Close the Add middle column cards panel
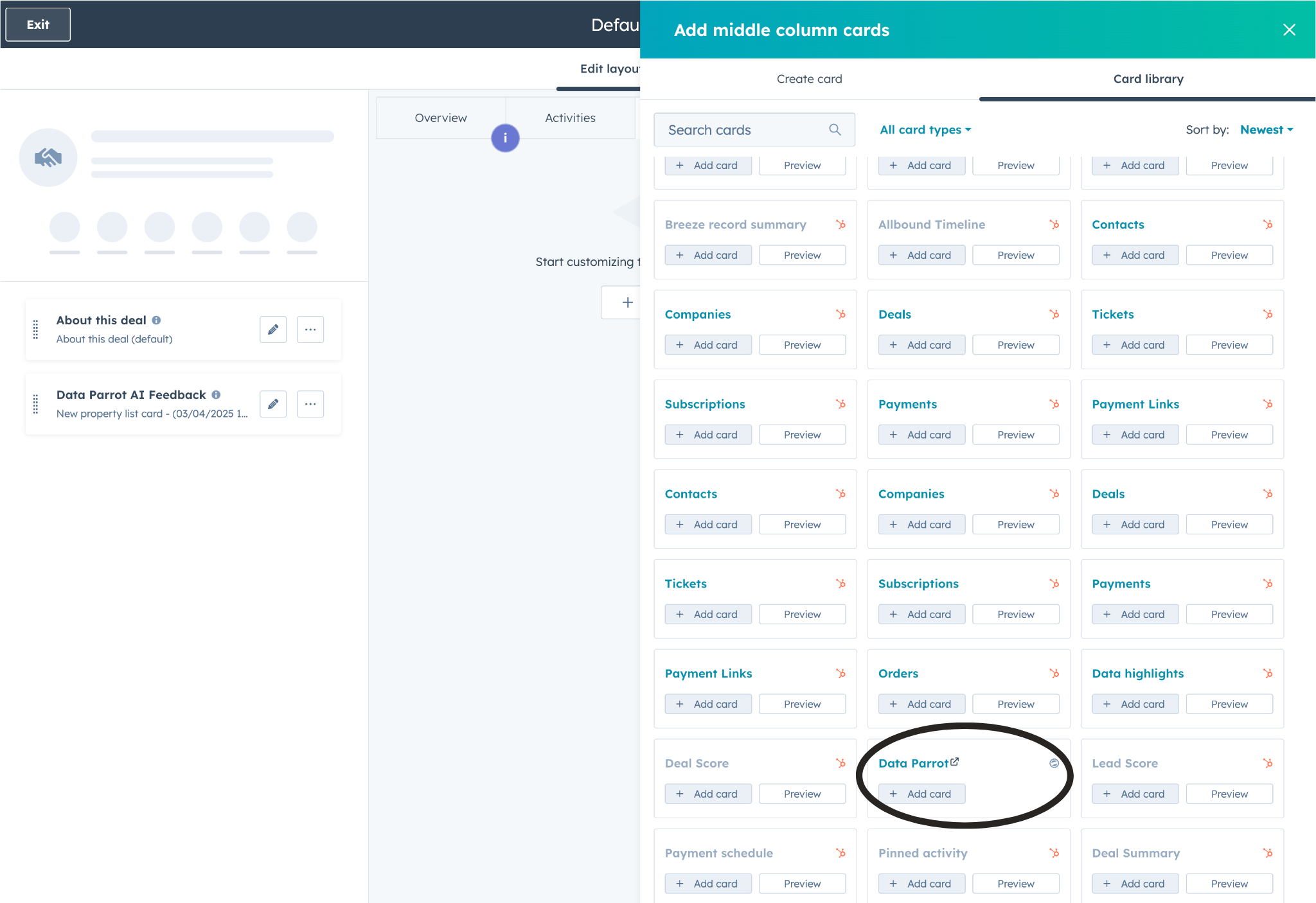This screenshot has height=903, width=1316. tap(1289, 30)
